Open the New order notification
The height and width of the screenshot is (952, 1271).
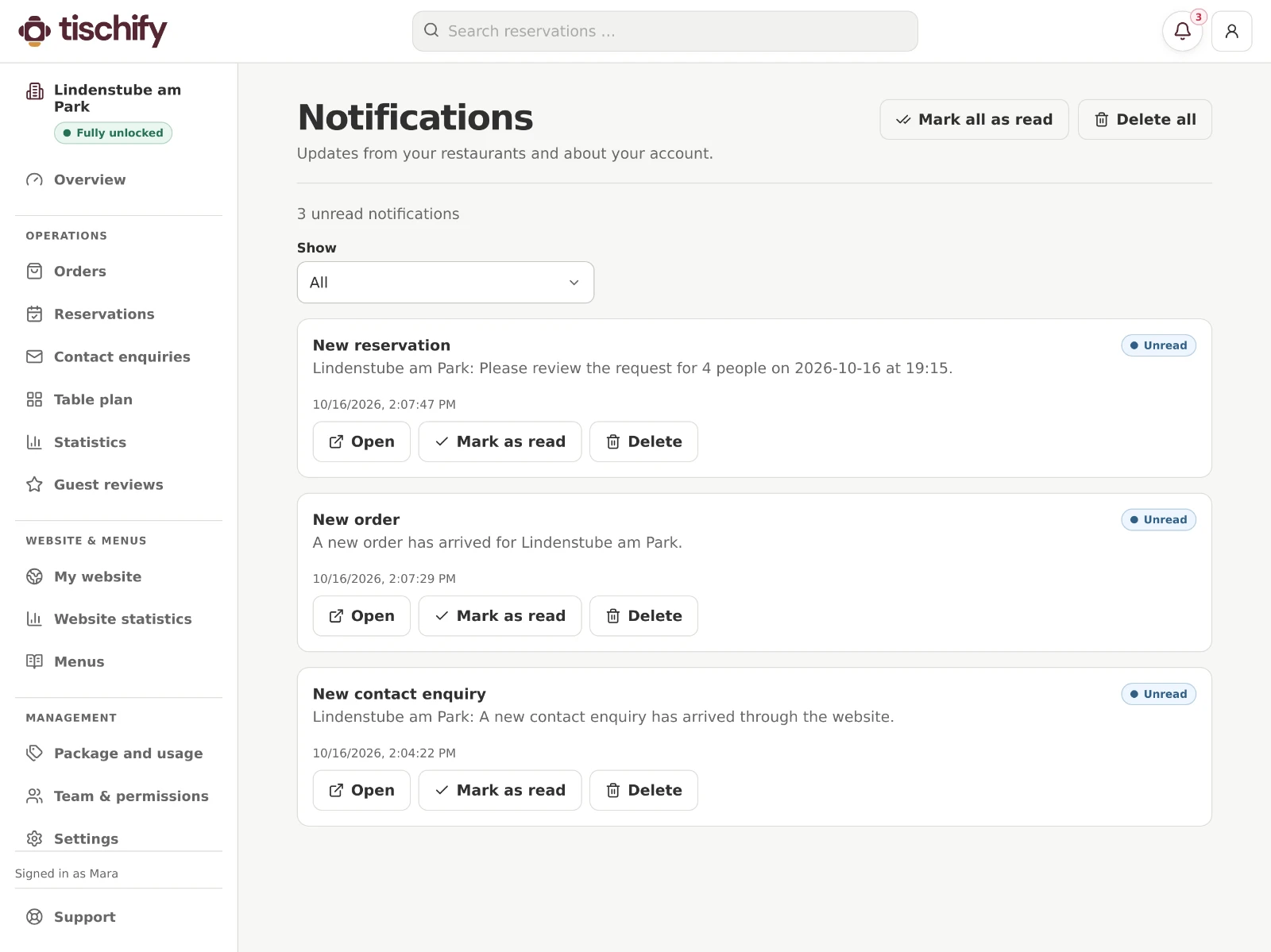click(x=361, y=616)
